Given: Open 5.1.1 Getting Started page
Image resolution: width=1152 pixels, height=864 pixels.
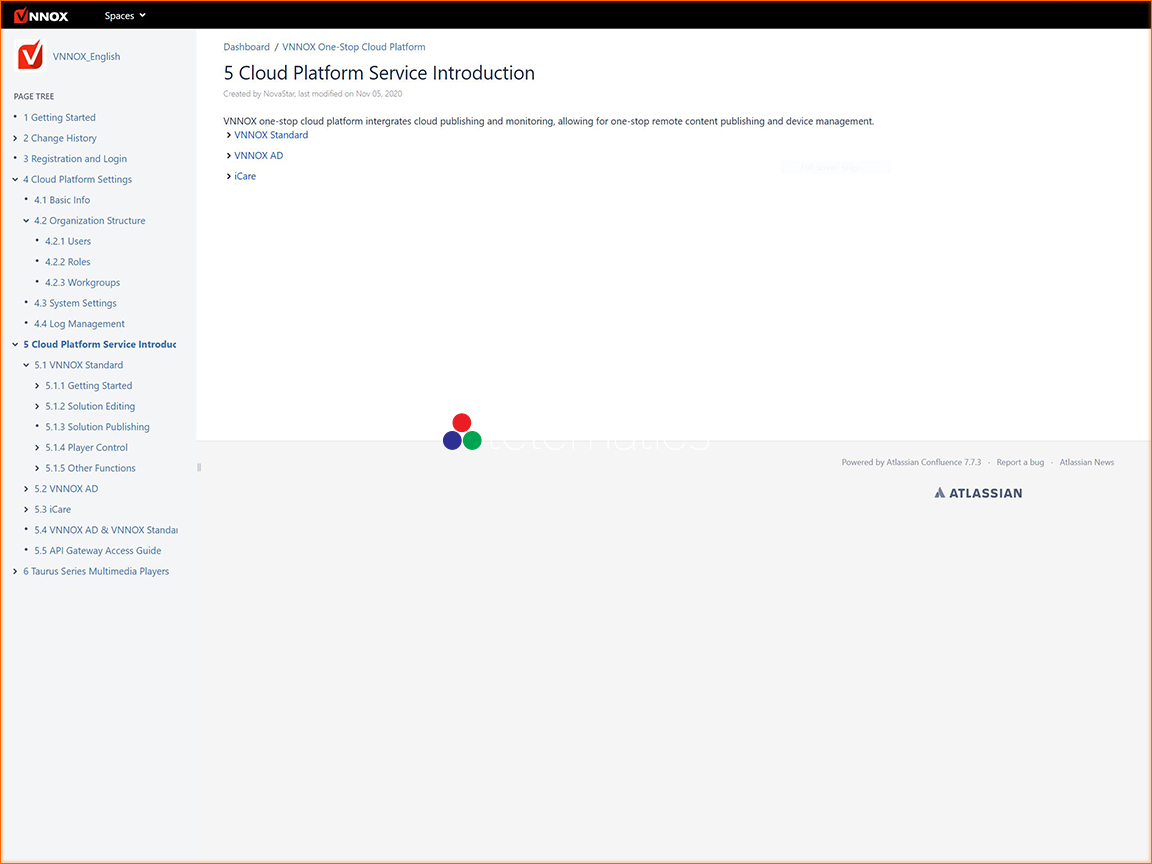Looking at the screenshot, I should point(89,386).
